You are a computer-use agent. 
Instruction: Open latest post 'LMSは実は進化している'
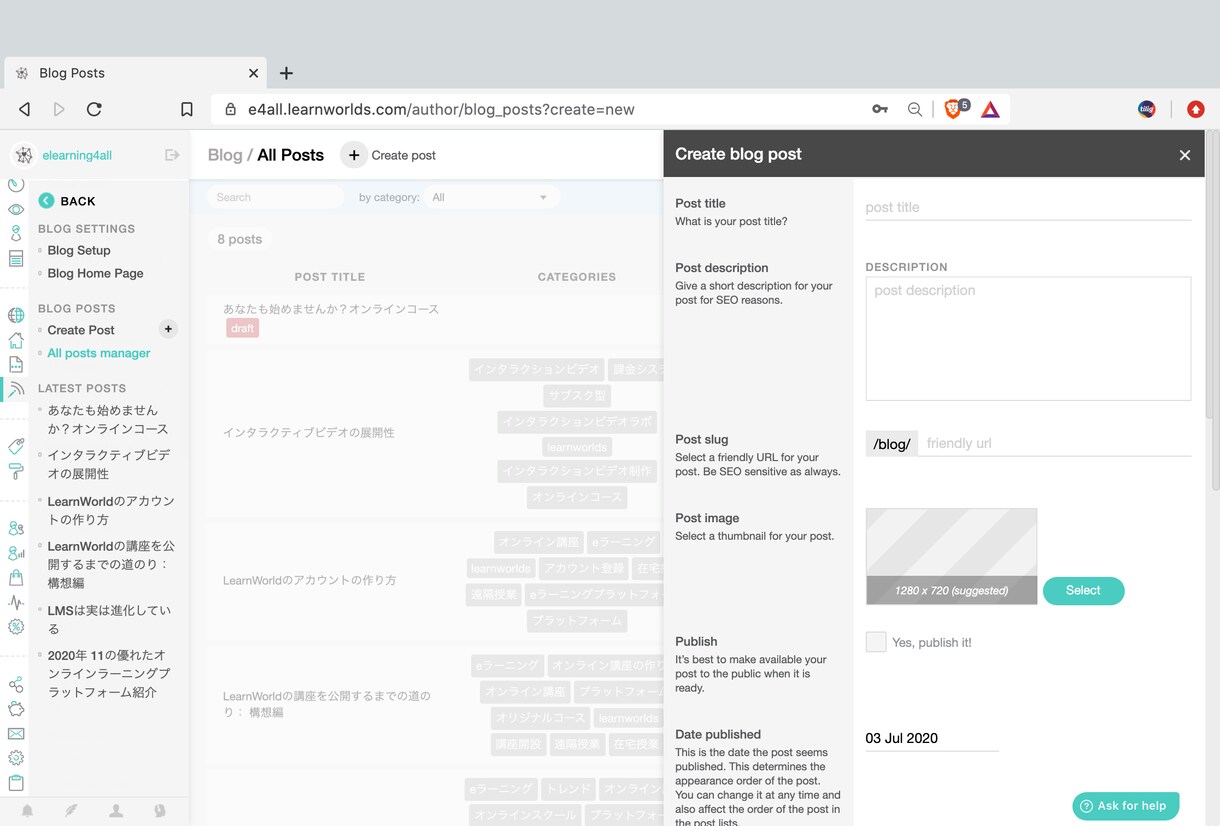click(109, 619)
